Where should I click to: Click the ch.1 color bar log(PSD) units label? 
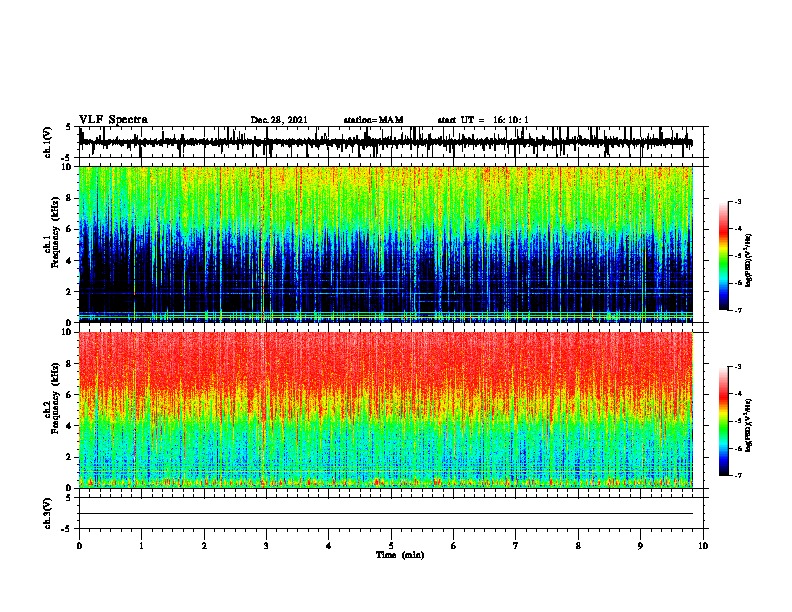(x=748, y=260)
